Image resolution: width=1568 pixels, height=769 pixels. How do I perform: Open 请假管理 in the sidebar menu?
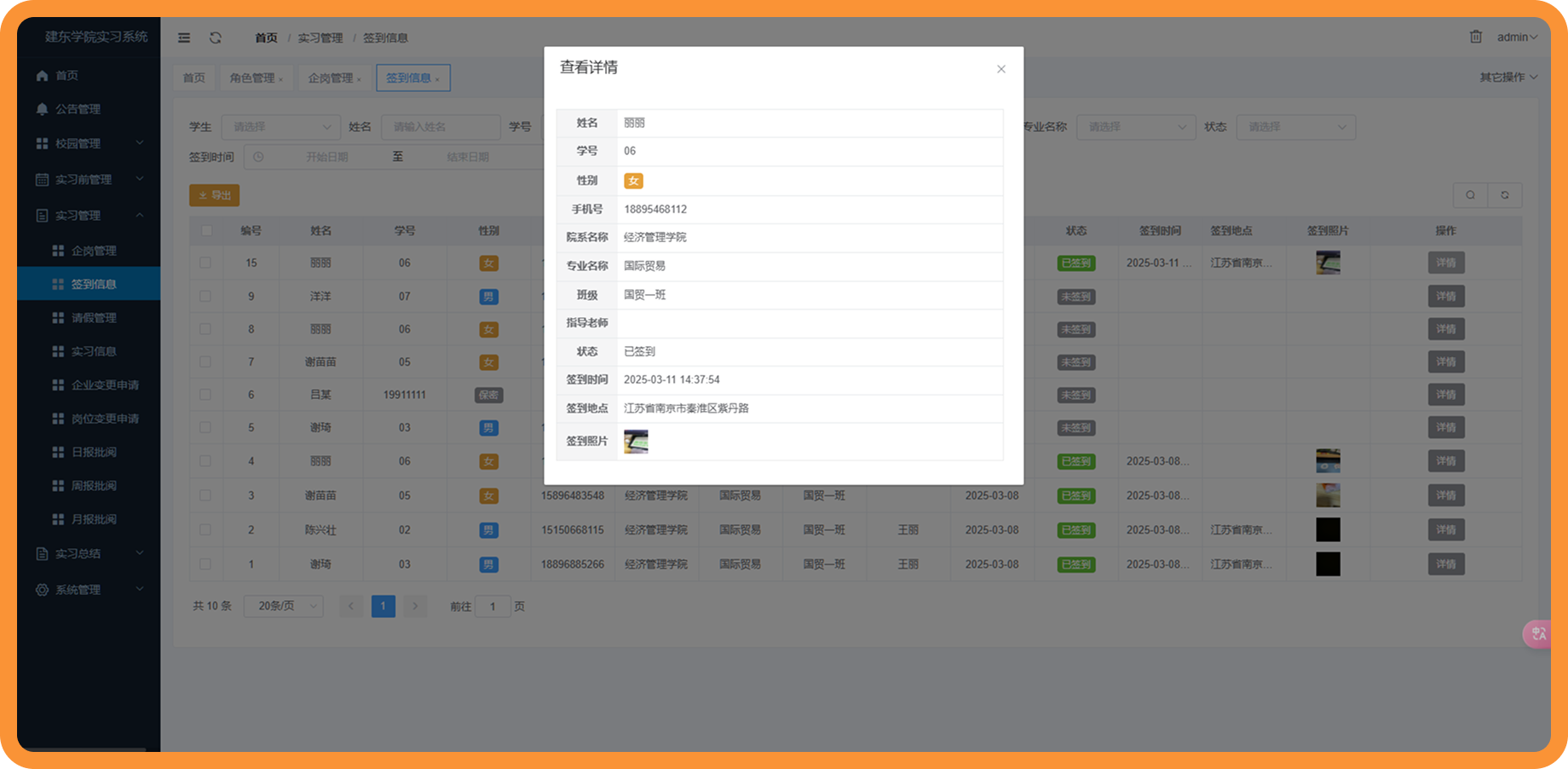[94, 317]
